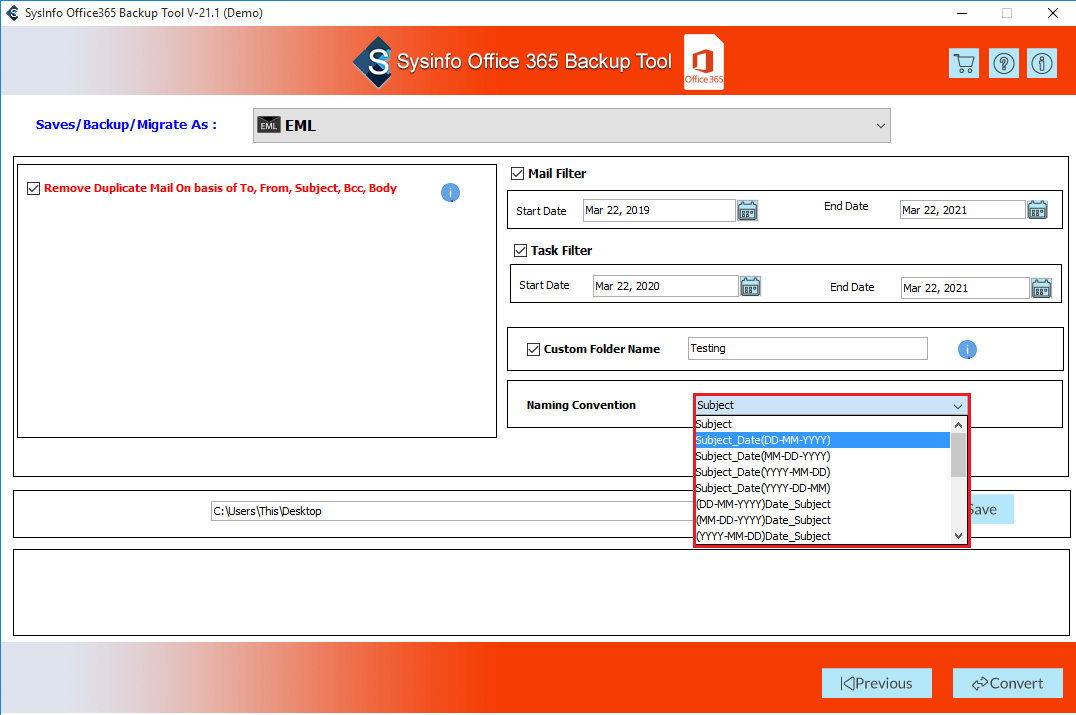Uncheck the Remove Duplicate Mail checkbox

tap(34, 188)
